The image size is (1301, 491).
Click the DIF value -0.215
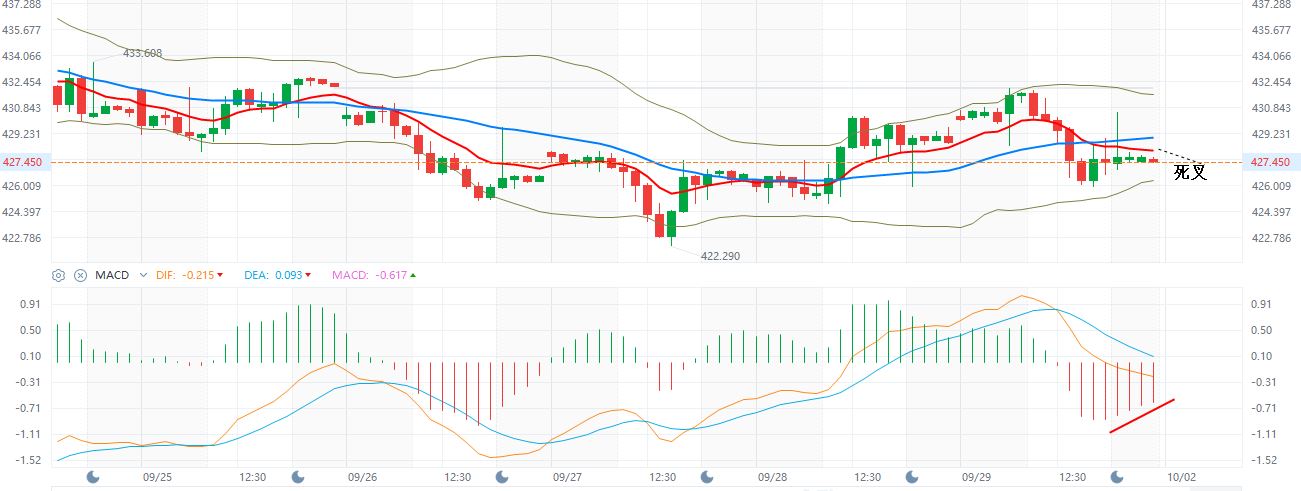pyautogui.click(x=198, y=275)
